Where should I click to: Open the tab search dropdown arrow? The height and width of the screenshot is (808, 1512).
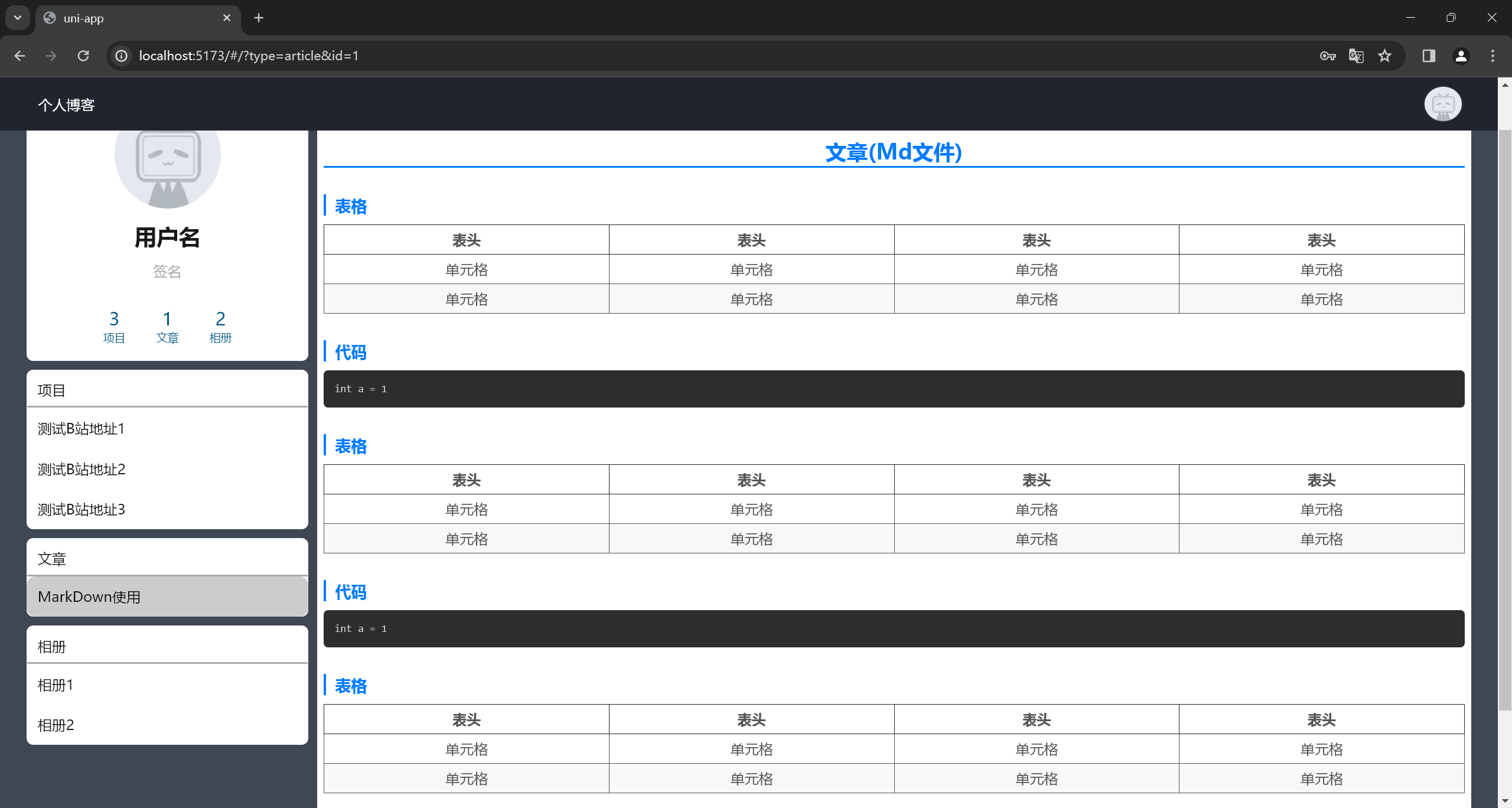pyautogui.click(x=18, y=18)
